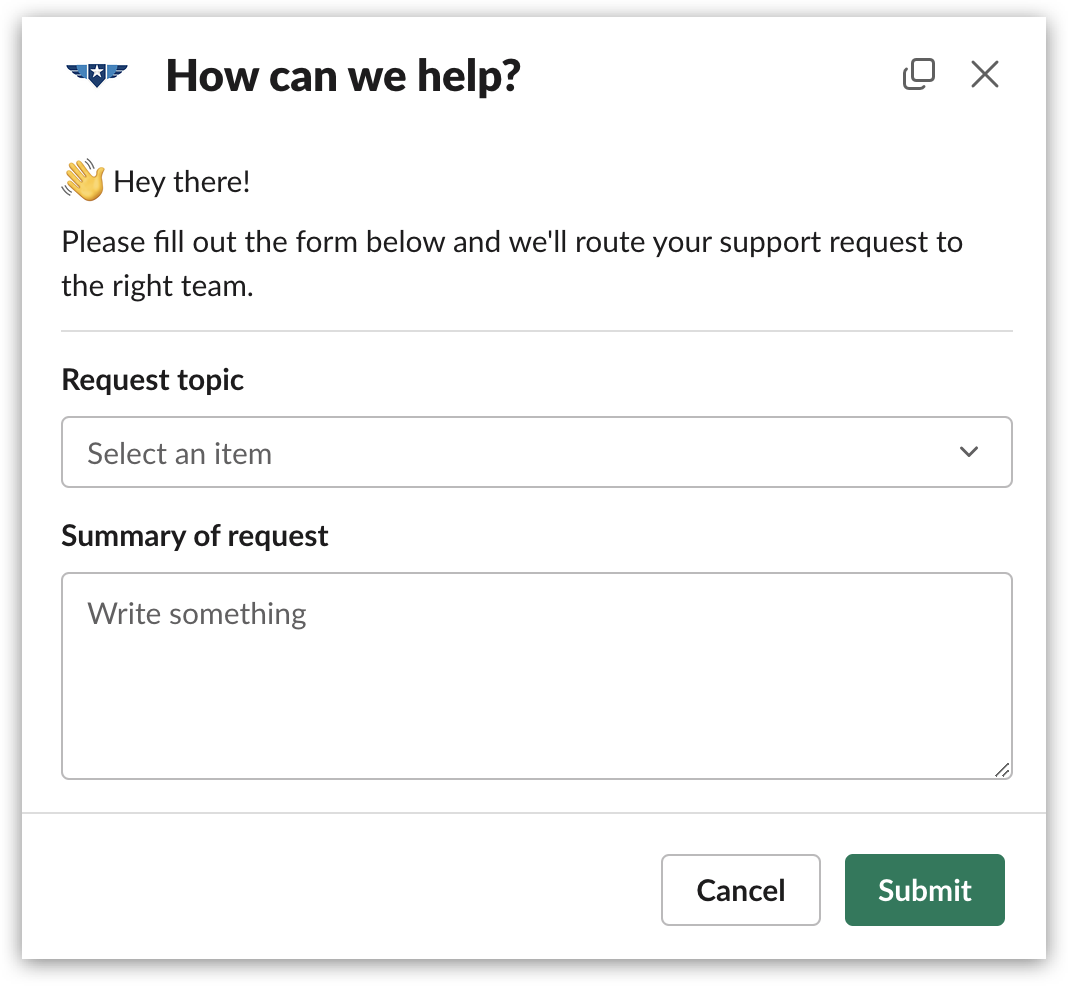Click the How can we help heading
Screen dimensions: 1068x986
coord(343,75)
